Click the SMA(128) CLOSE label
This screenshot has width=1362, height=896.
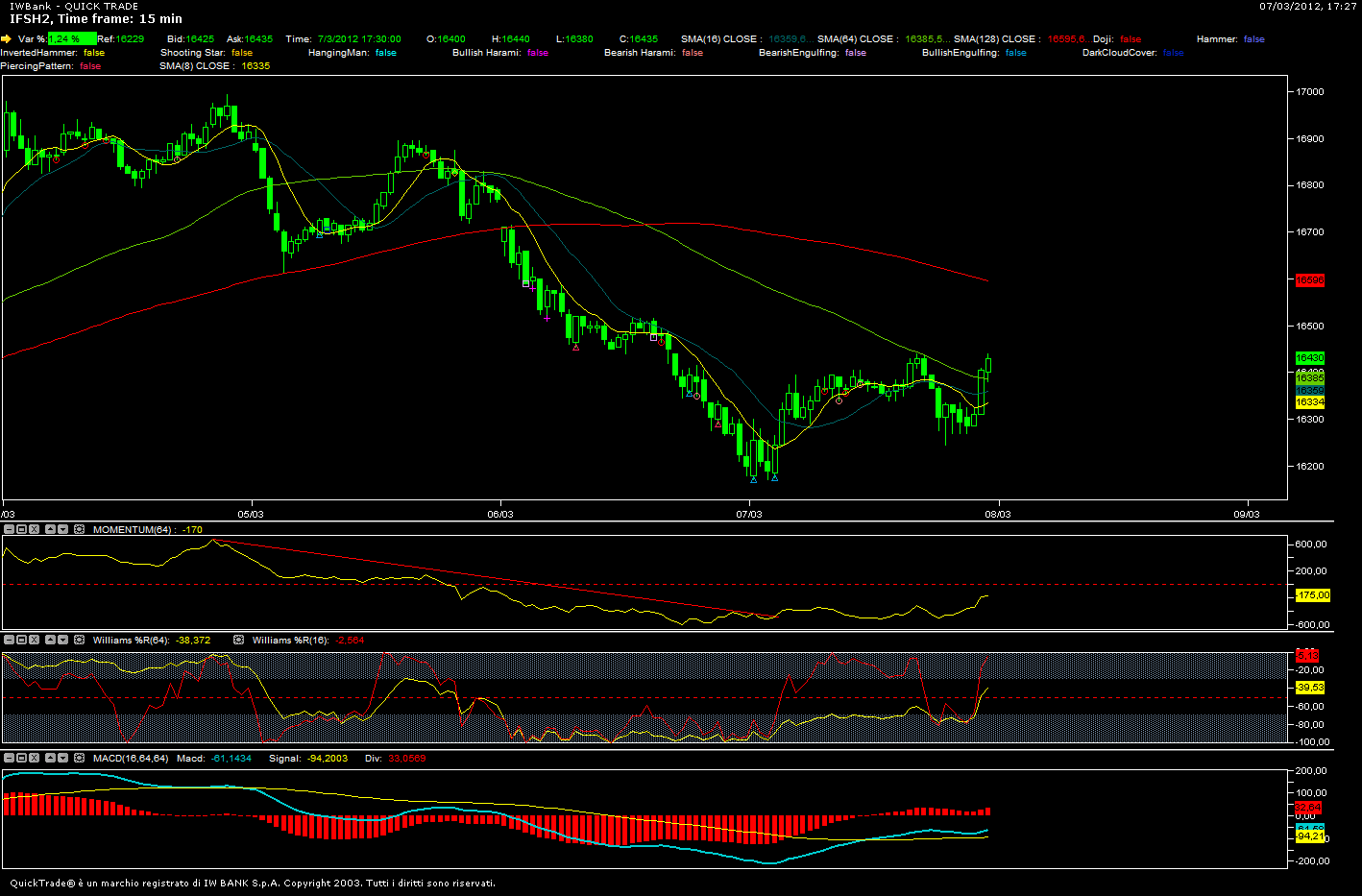tap(997, 39)
